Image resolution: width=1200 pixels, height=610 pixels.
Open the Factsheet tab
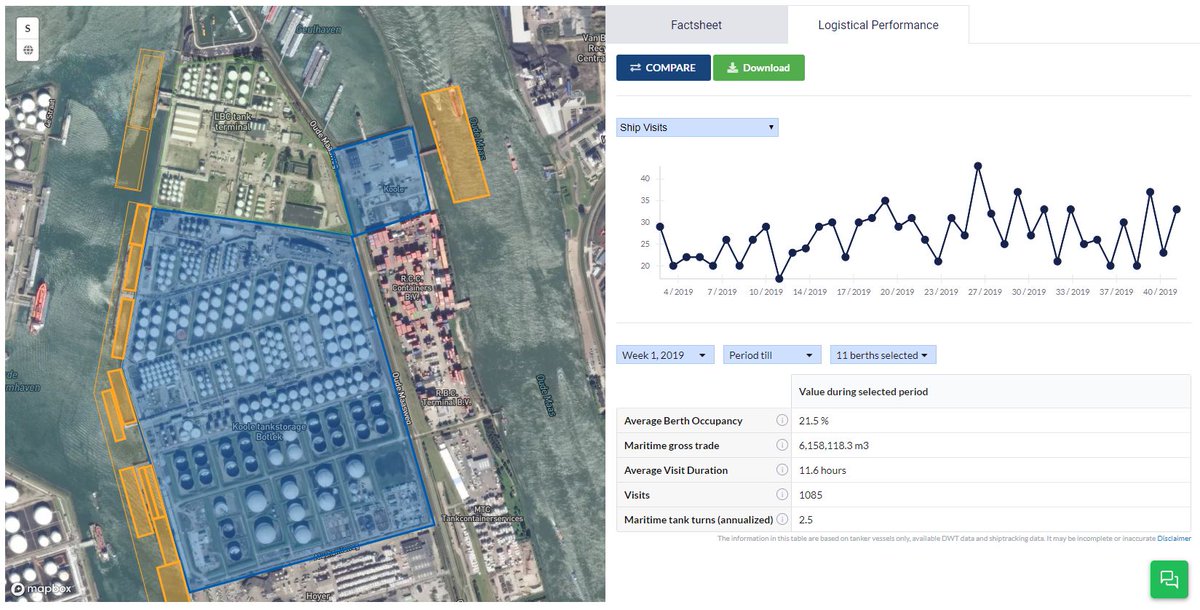pyautogui.click(x=696, y=25)
